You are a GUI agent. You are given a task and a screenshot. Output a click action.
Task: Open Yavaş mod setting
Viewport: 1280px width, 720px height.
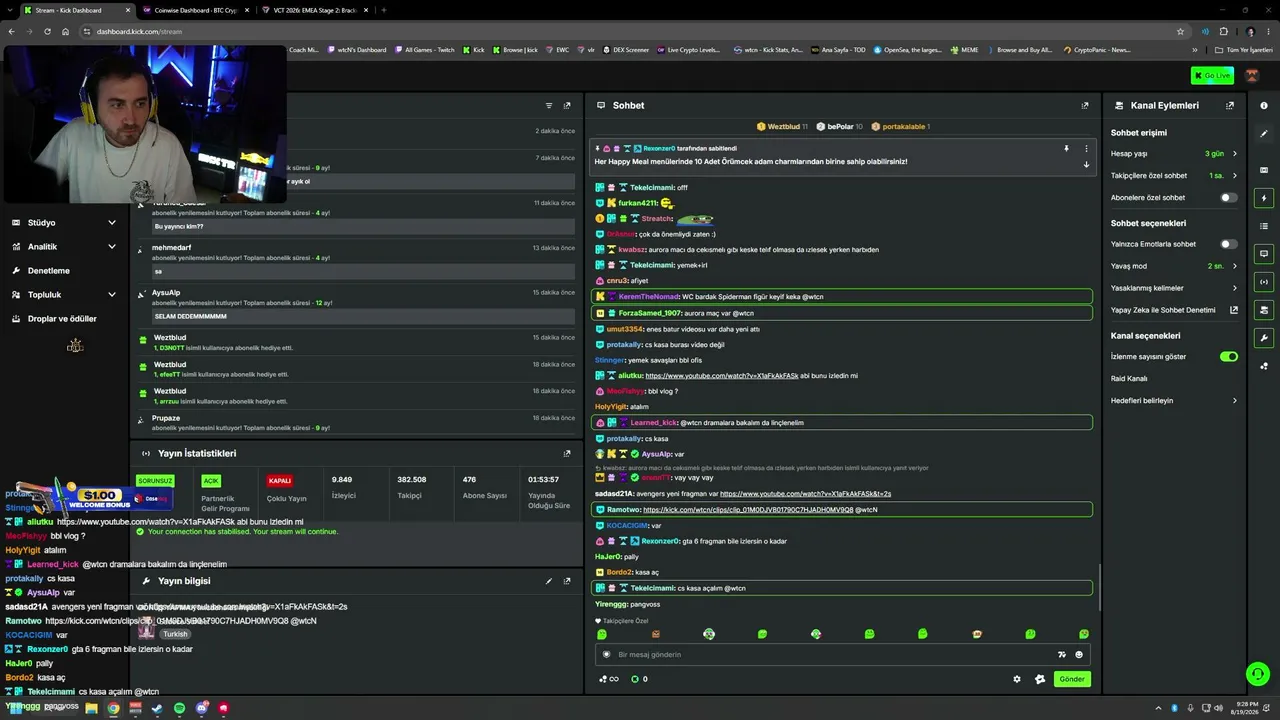[1174, 266]
